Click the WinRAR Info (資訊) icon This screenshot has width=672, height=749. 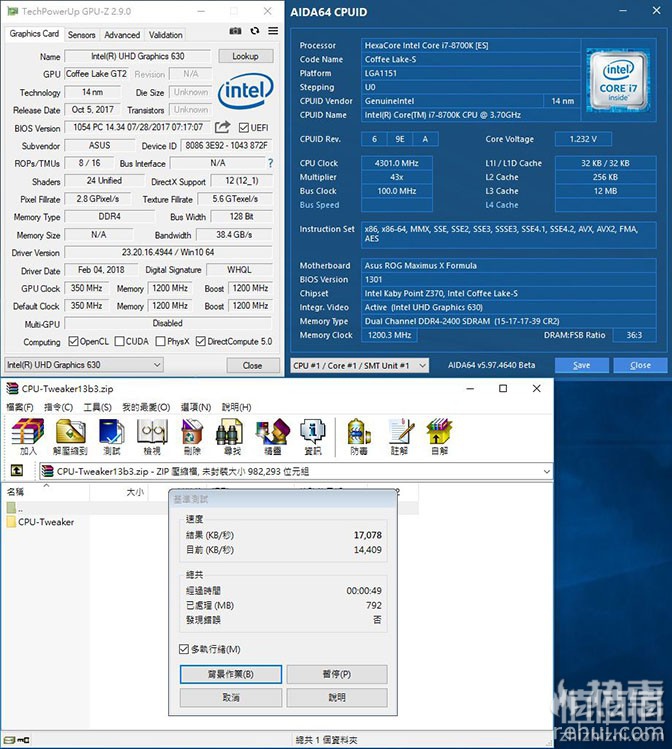click(313, 437)
